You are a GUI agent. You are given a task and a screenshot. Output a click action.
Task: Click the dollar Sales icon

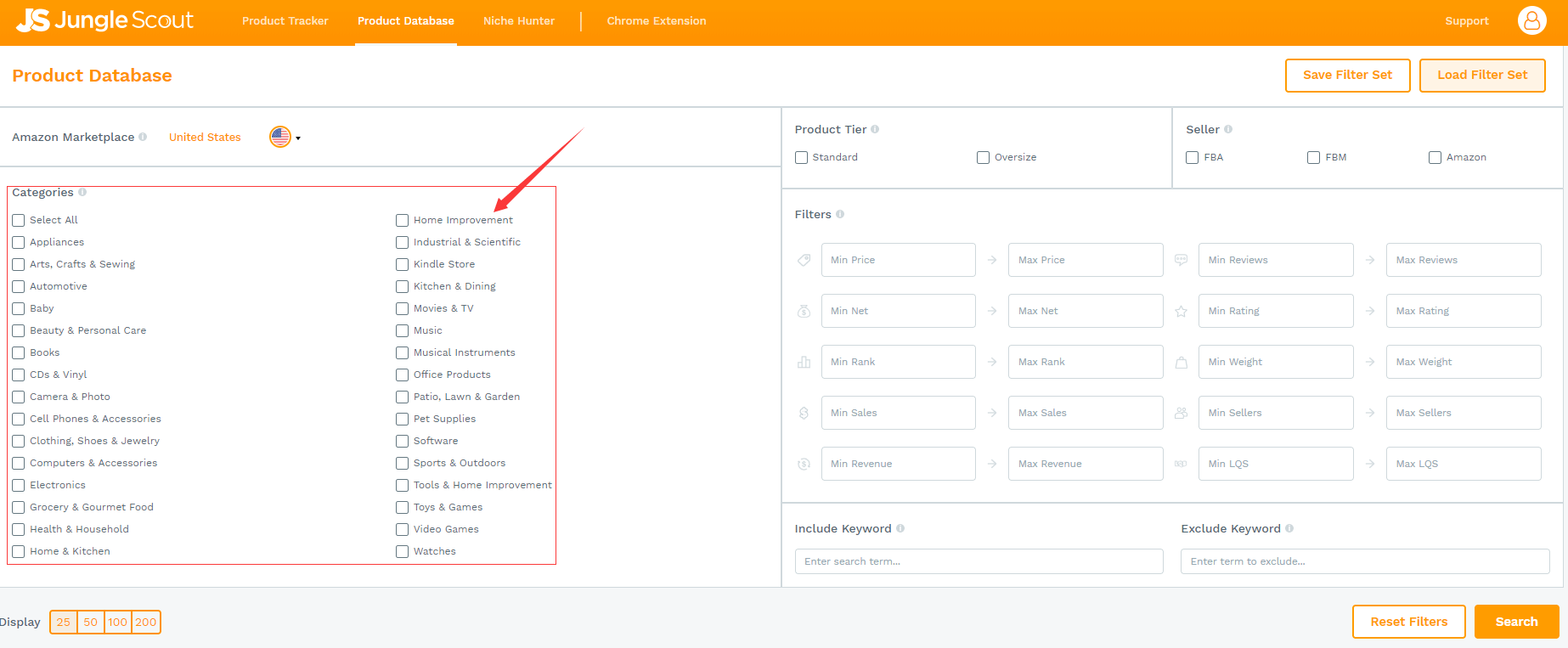(804, 413)
